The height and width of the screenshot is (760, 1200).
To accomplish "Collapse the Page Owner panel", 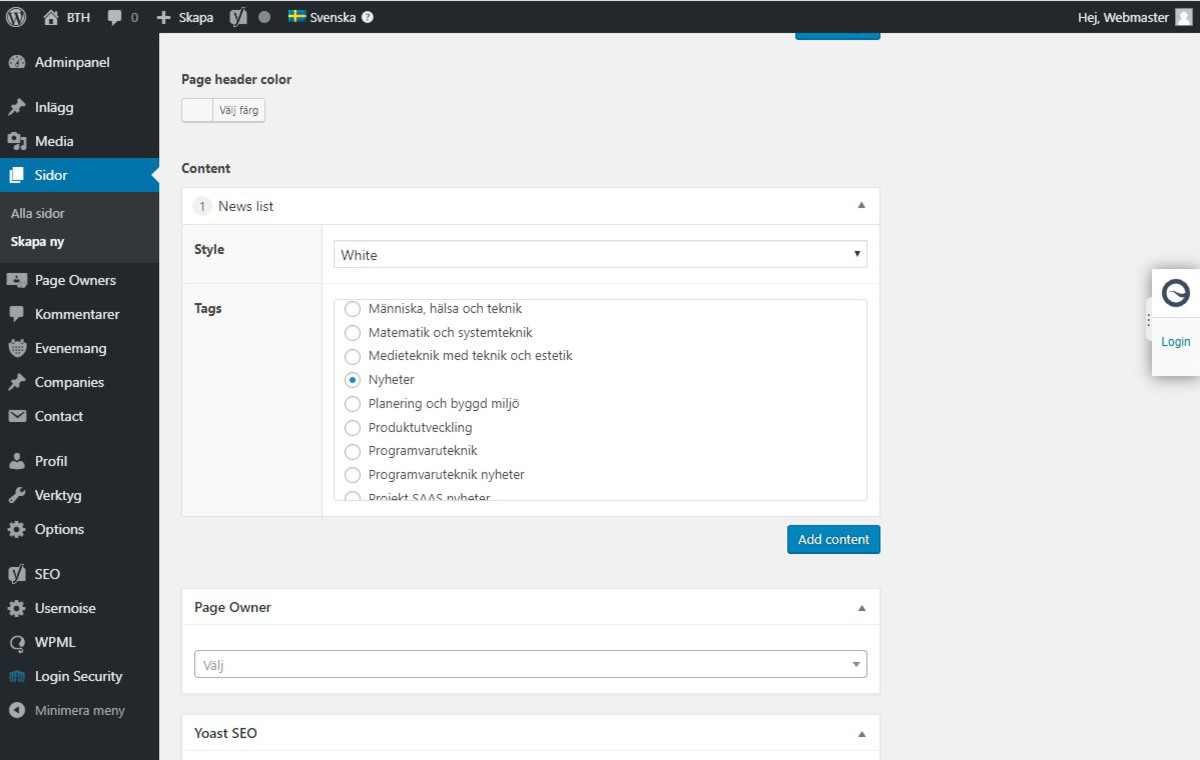I will click(x=861, y=608).
